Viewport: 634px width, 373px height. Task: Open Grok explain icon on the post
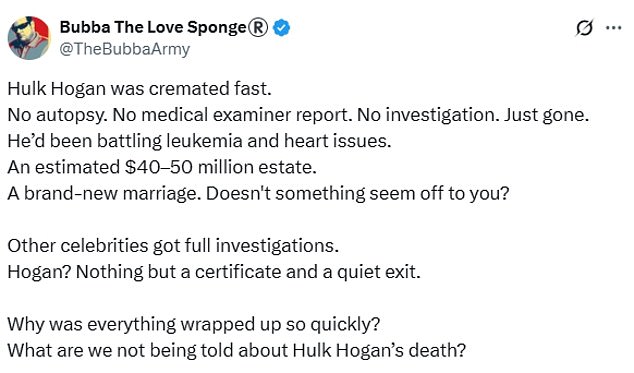coord(584,28)
